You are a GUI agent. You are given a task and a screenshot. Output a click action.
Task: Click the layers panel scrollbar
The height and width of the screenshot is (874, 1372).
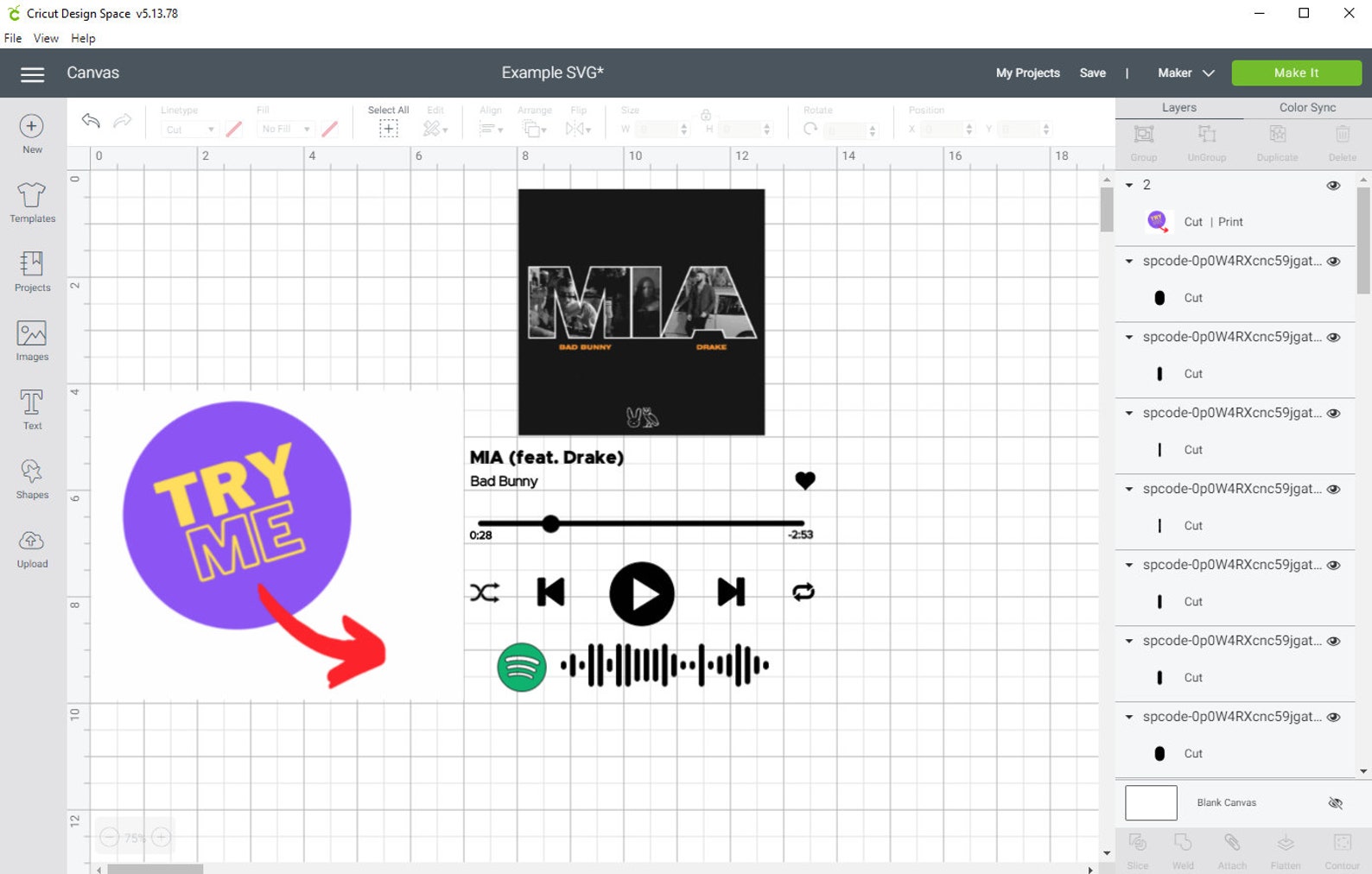click(x=1363, y=242)
